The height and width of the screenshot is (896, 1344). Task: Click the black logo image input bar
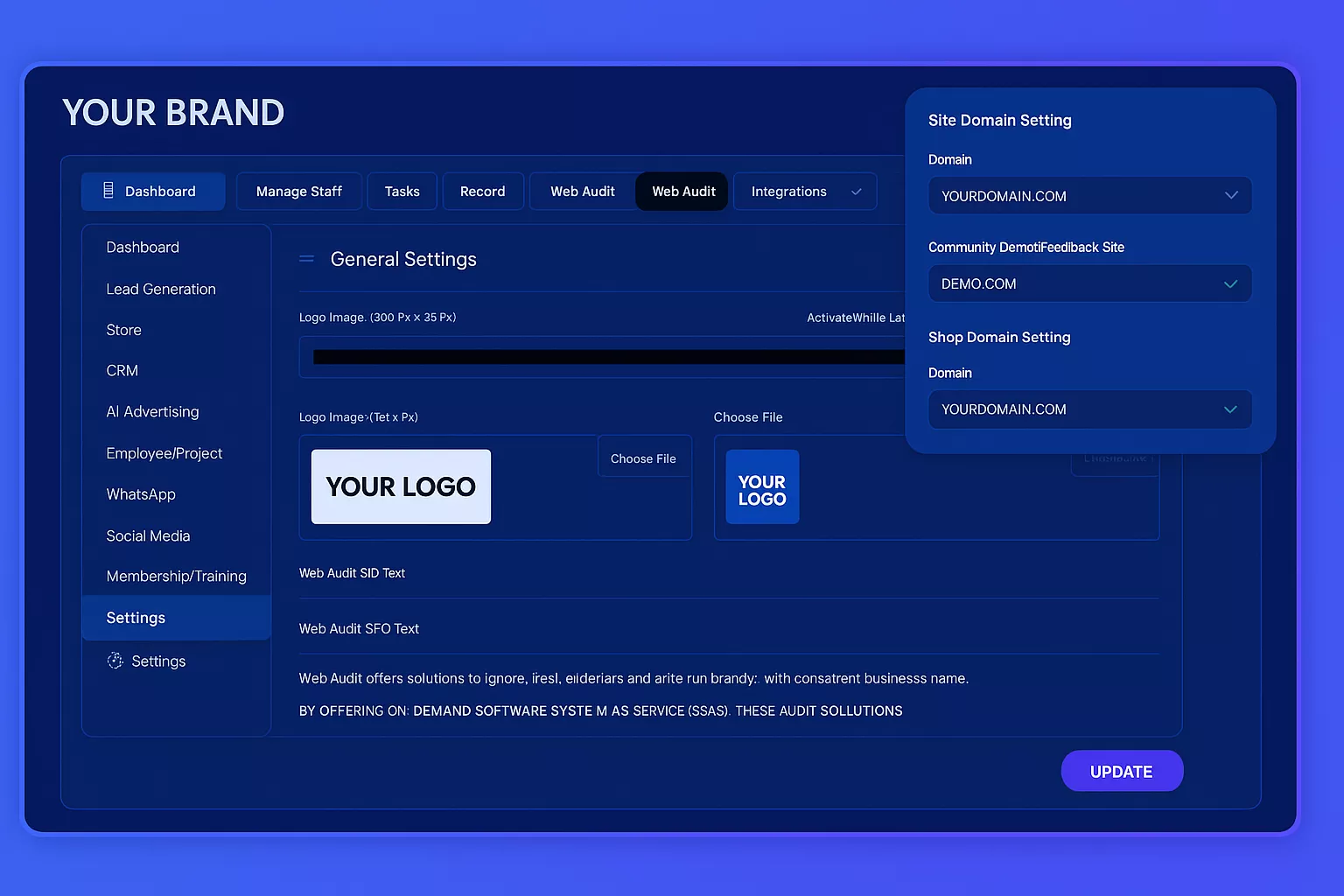pyautogui.click(x=604, y=357)
